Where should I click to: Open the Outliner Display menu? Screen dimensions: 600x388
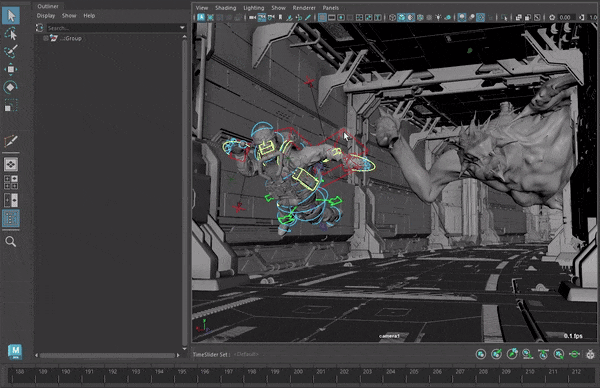click(46, 16)
